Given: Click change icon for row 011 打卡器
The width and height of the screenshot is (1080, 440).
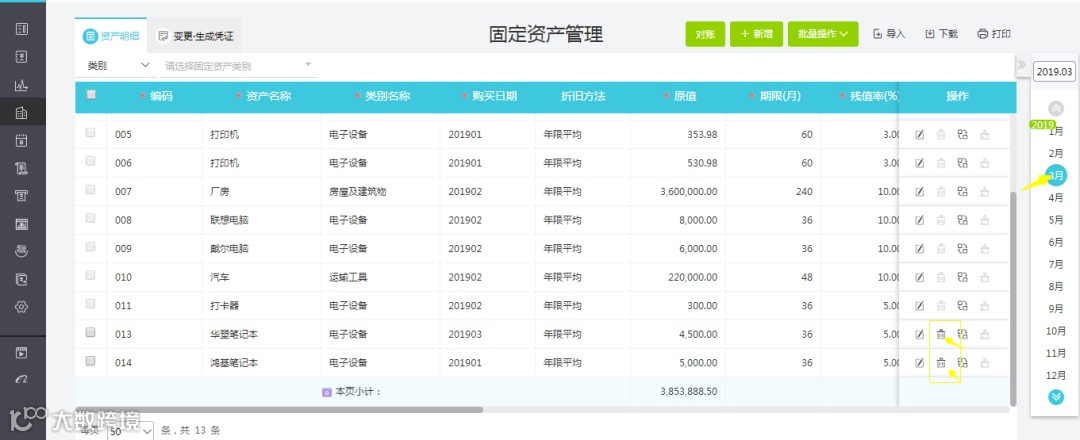Looking at the screenshot, I should 963,305.
